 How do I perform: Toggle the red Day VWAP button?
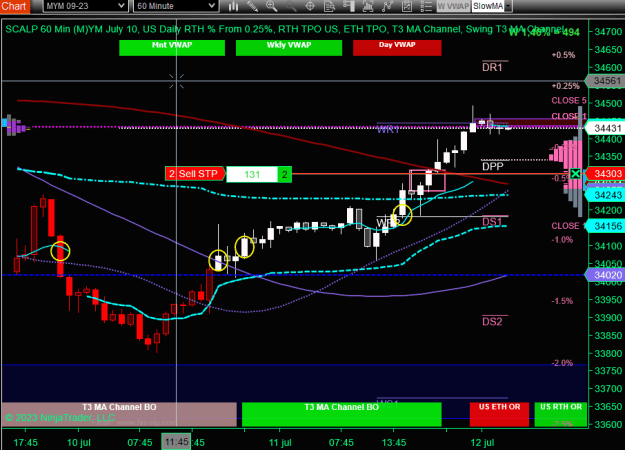[x=397, y=48]
